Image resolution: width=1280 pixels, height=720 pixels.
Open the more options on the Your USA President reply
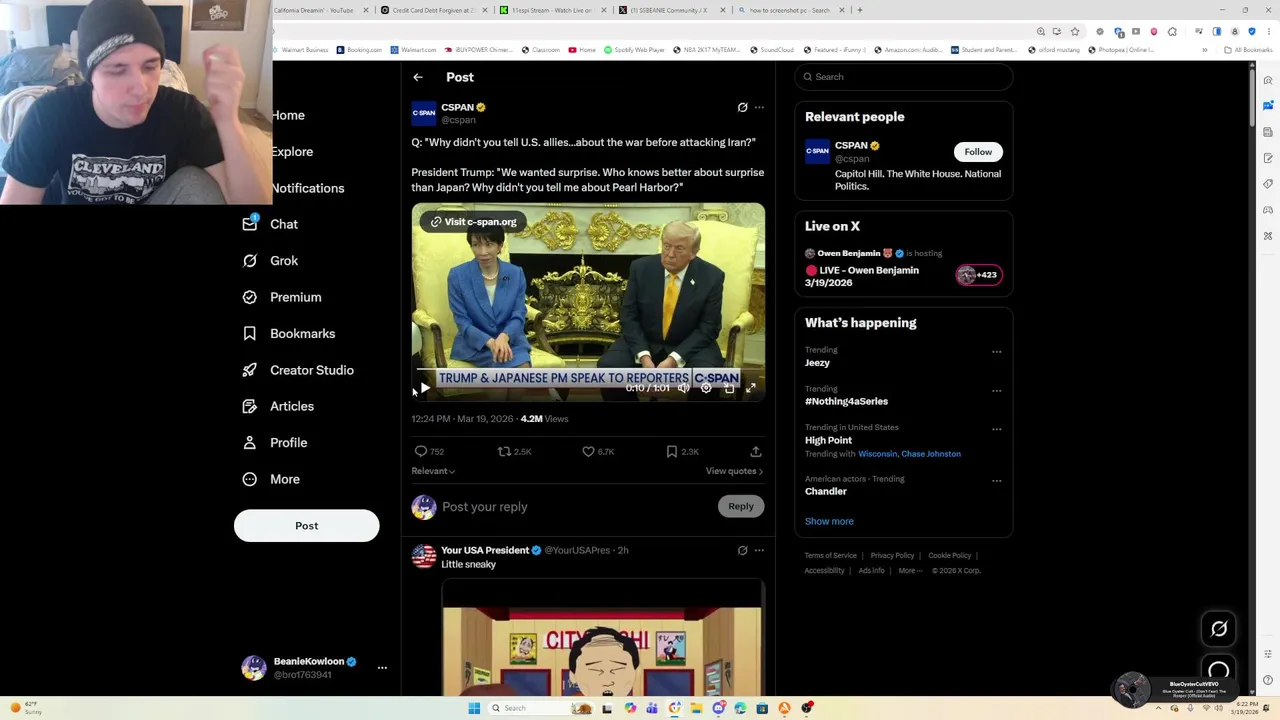[x=759, y=550]
